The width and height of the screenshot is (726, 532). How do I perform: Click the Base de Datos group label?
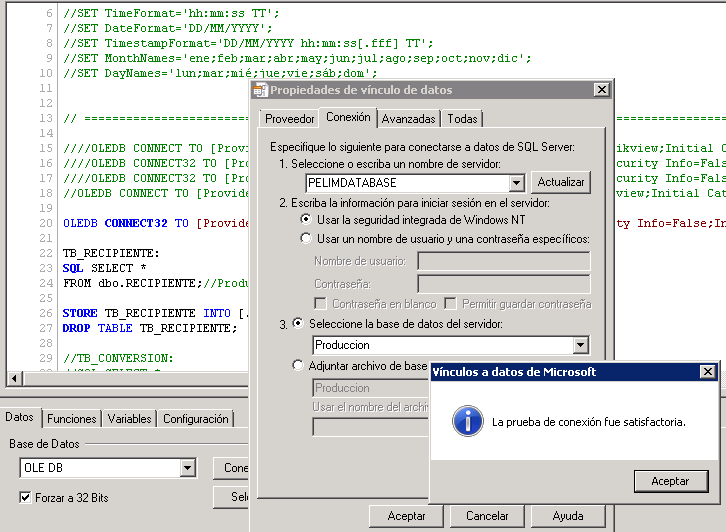44,444
